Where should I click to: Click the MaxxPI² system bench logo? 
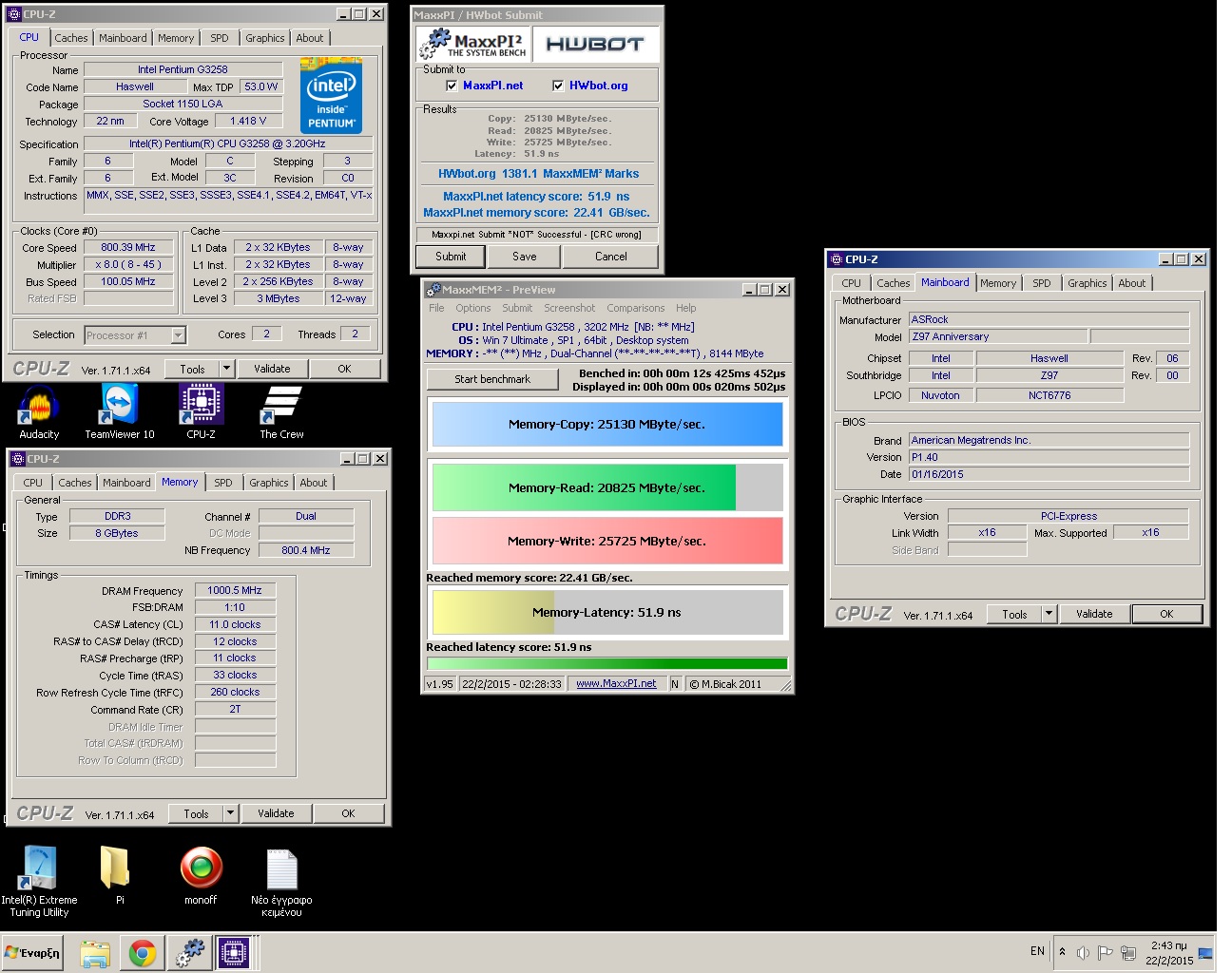click(473, 44)
